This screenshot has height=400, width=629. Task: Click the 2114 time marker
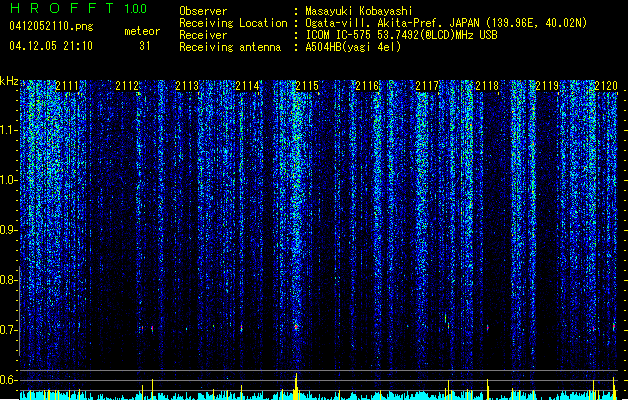point(247,86)
